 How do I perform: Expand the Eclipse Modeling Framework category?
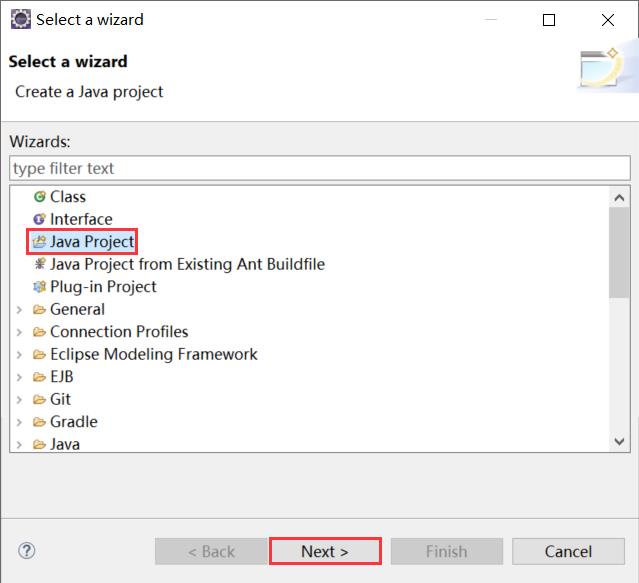19,354
